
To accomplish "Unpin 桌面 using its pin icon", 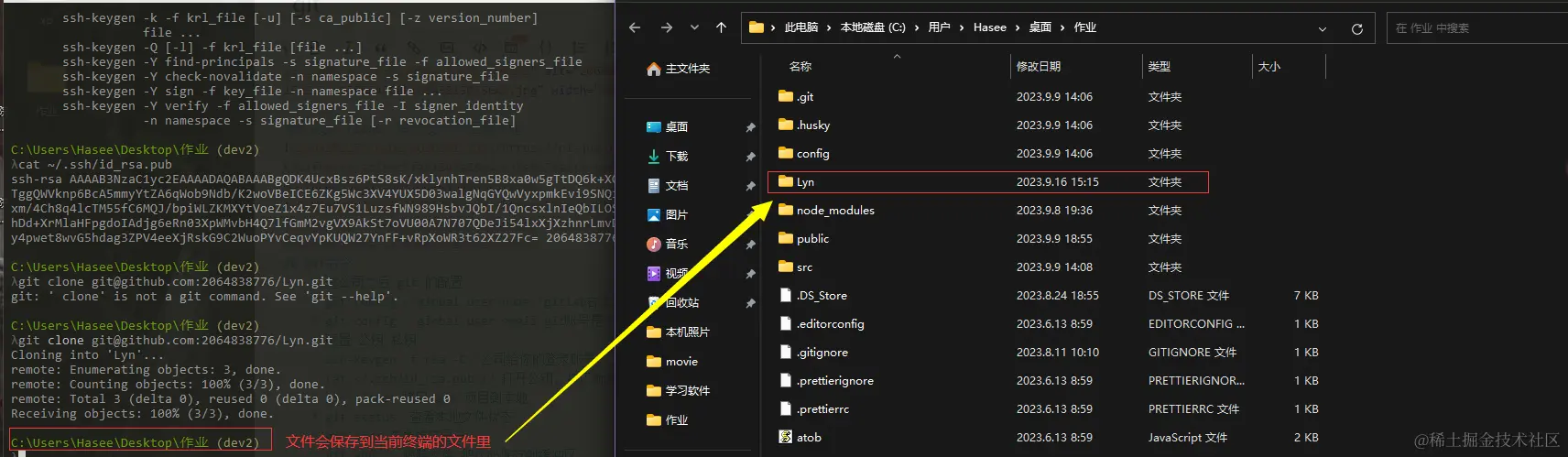I will pyautogui.click(x=750, y=127).
